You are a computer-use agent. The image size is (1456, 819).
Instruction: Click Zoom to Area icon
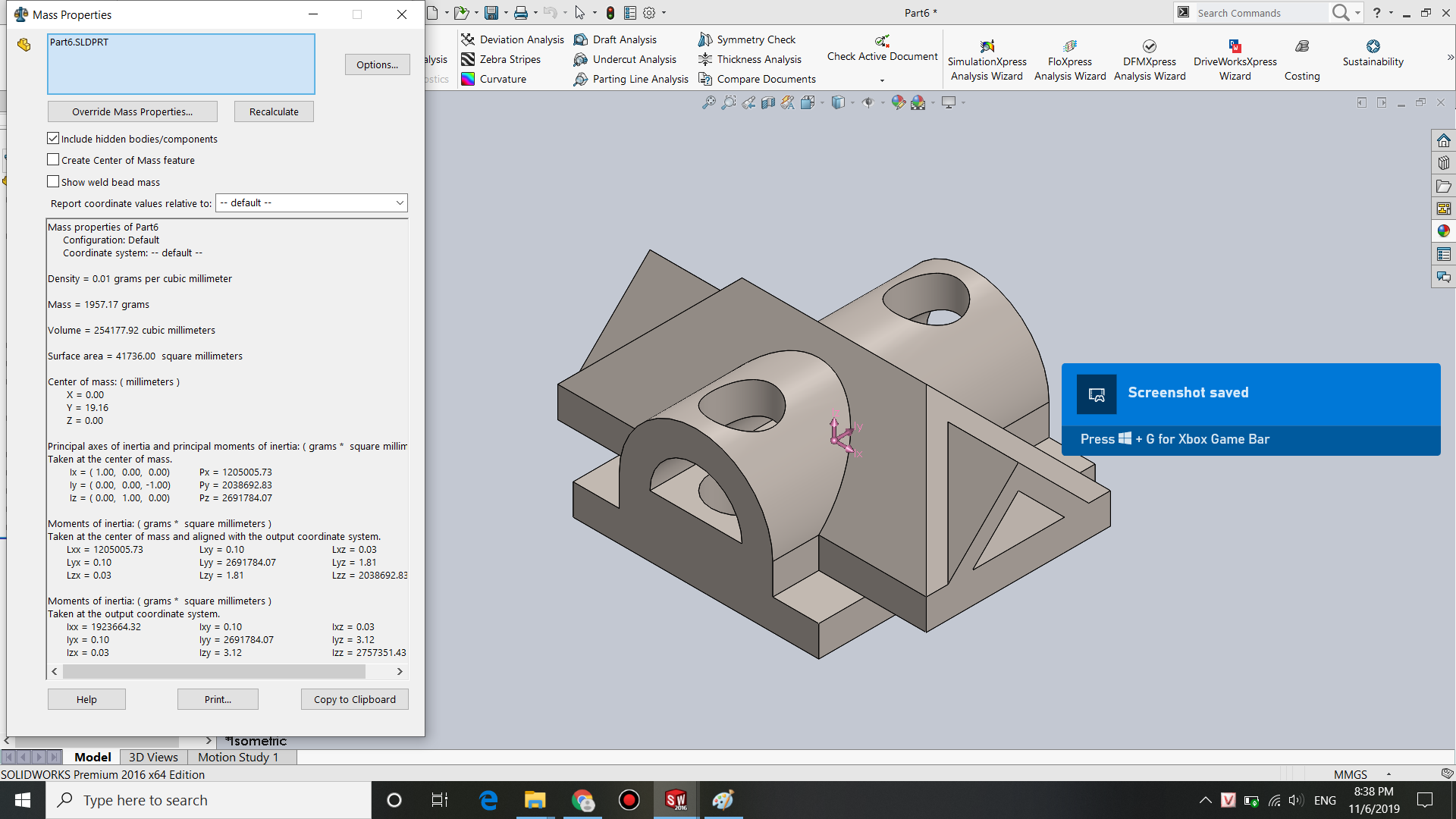click(x=728, y=102)
